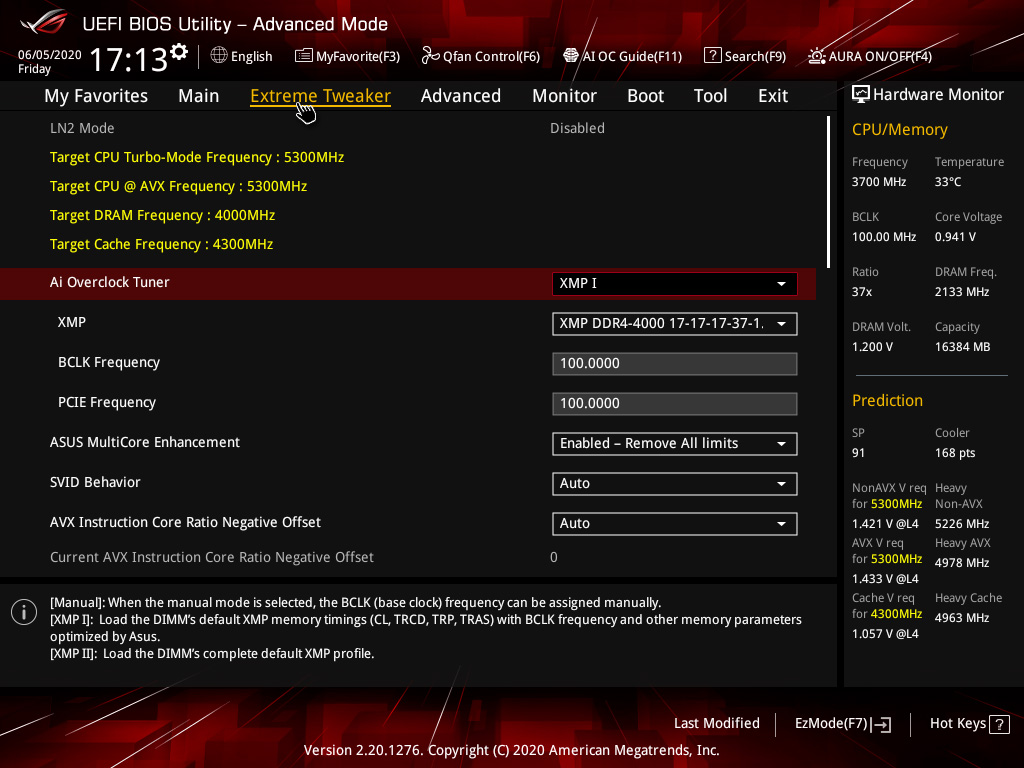The width and height of the screenshot is (1024, 768).
Task: Click Target DRAM Frequency : 4000MHz text
Action: [x=162, y=216]
